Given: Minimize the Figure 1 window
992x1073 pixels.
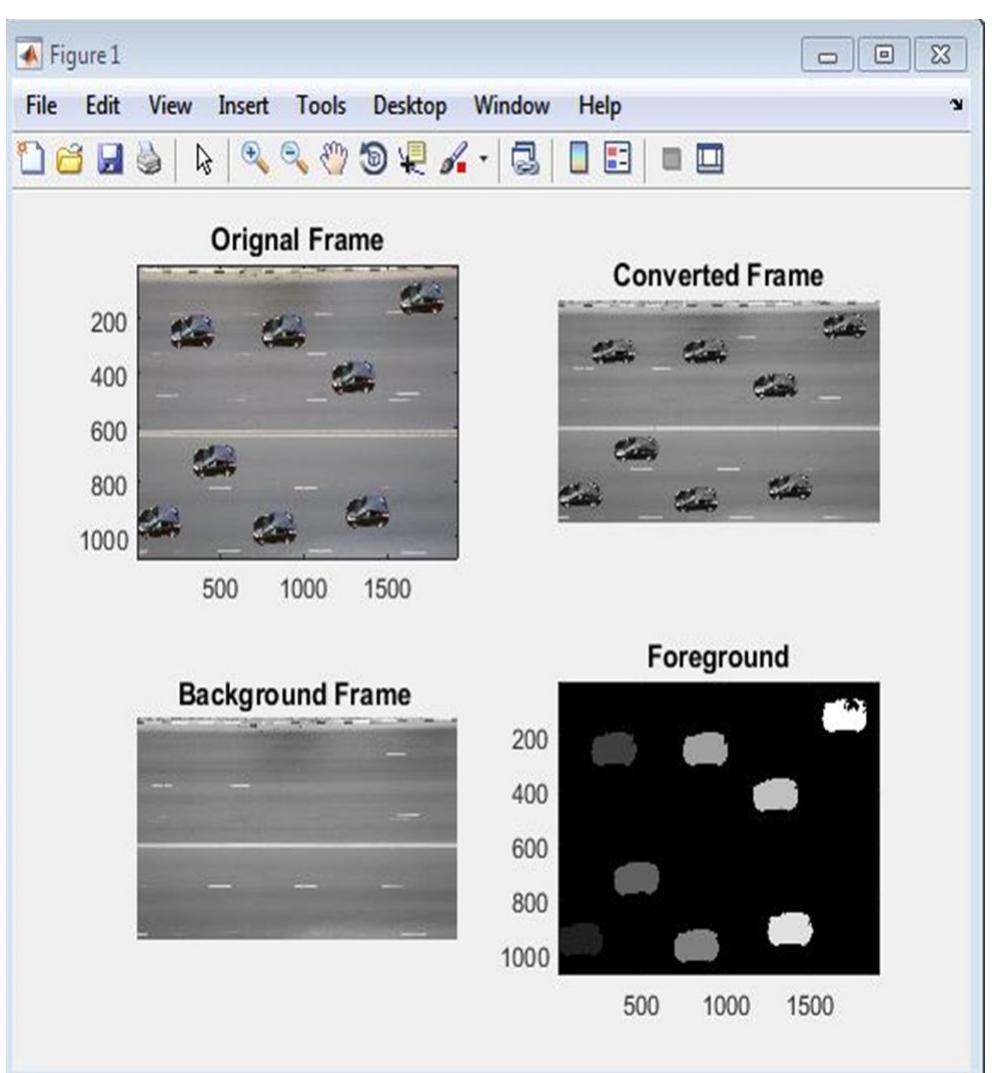Looking at the screenshot, I should pyautogui.click(x=828, y=55).
